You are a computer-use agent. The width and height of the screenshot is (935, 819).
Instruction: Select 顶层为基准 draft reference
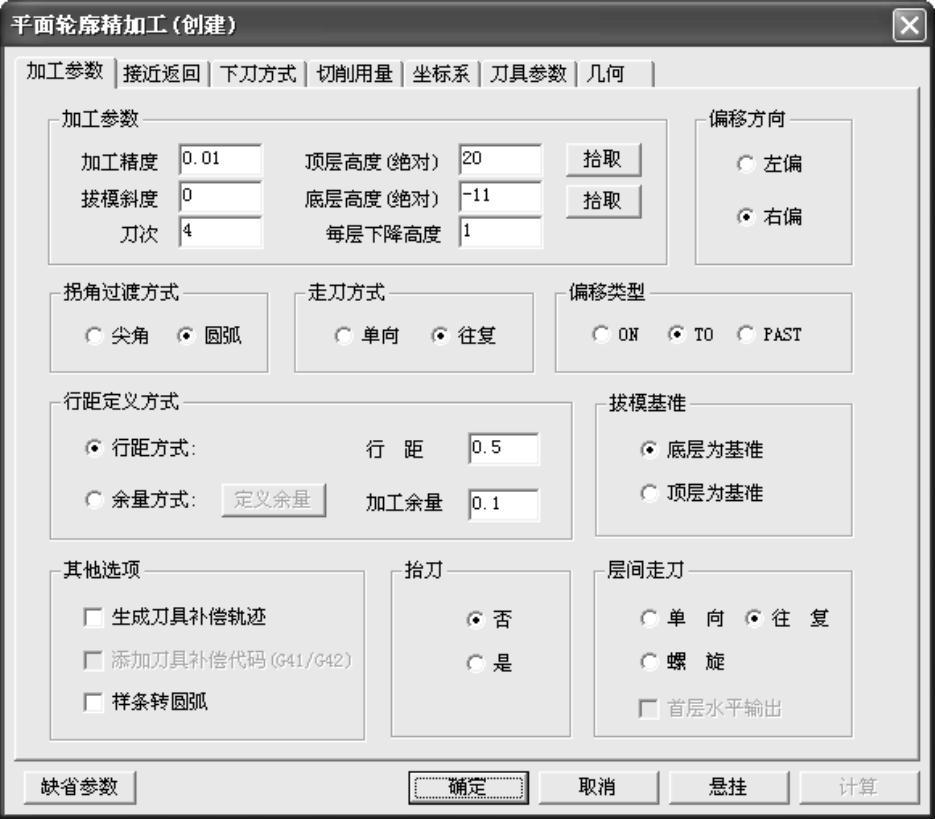click(650, 493)
